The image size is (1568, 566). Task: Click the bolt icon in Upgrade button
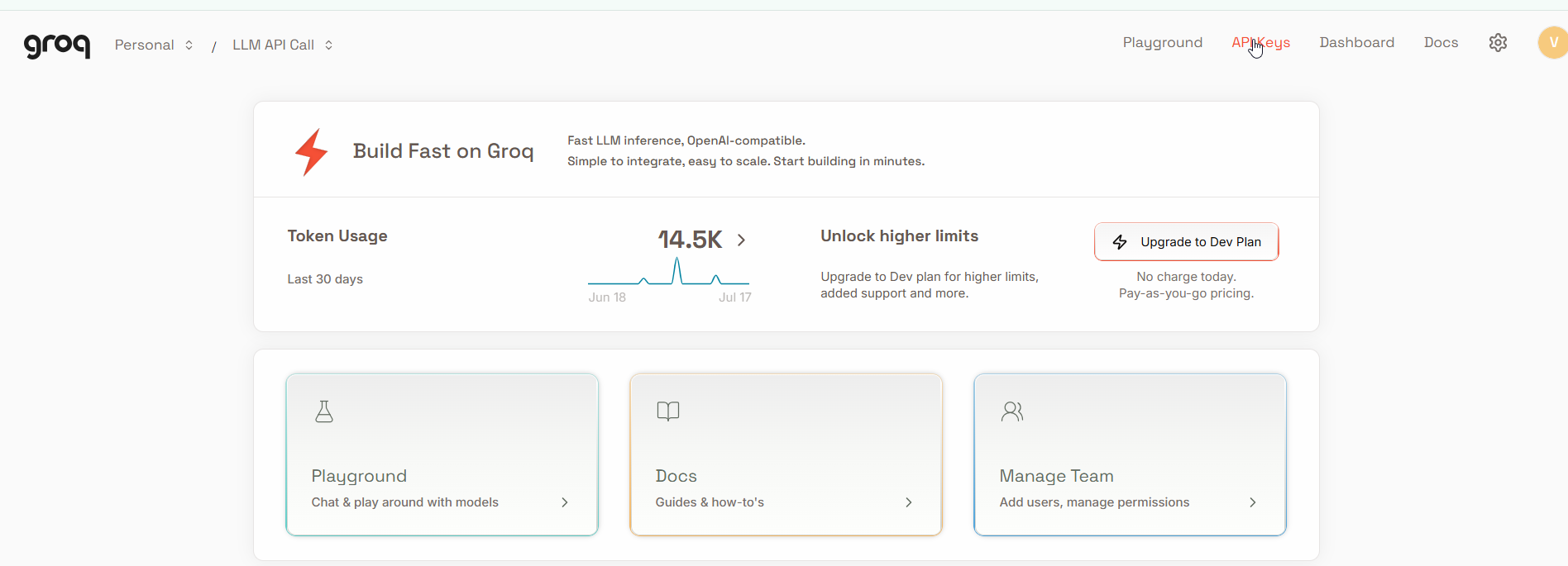(x=1120, y=242)
